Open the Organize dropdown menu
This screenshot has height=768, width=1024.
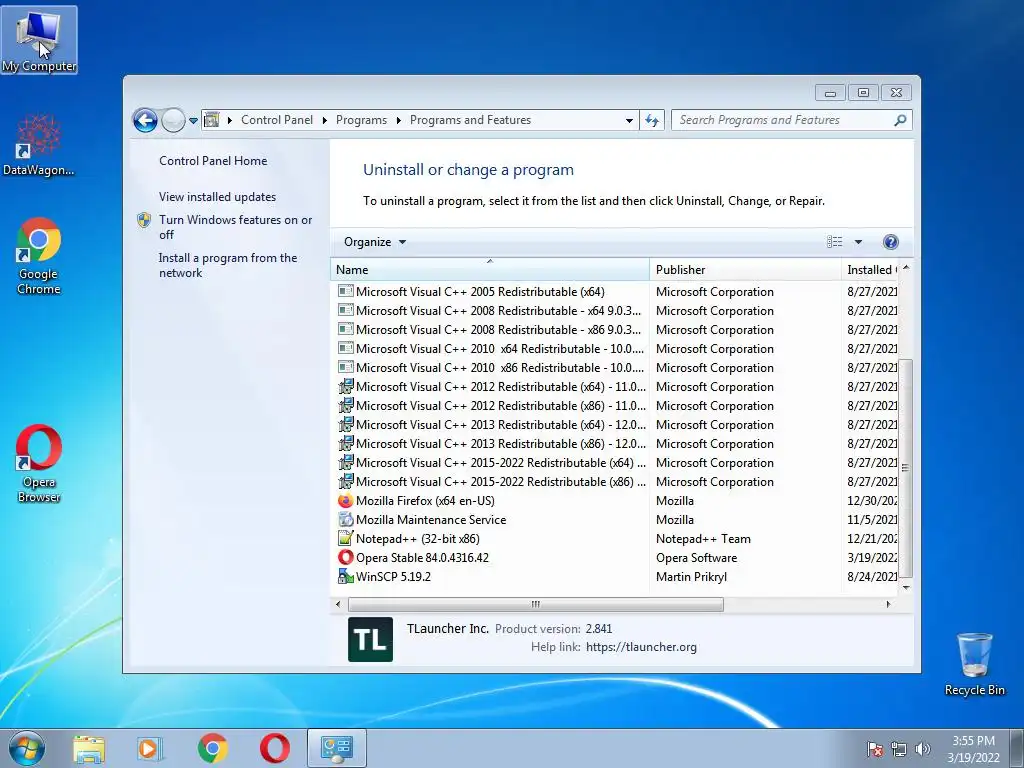[375, 242]
